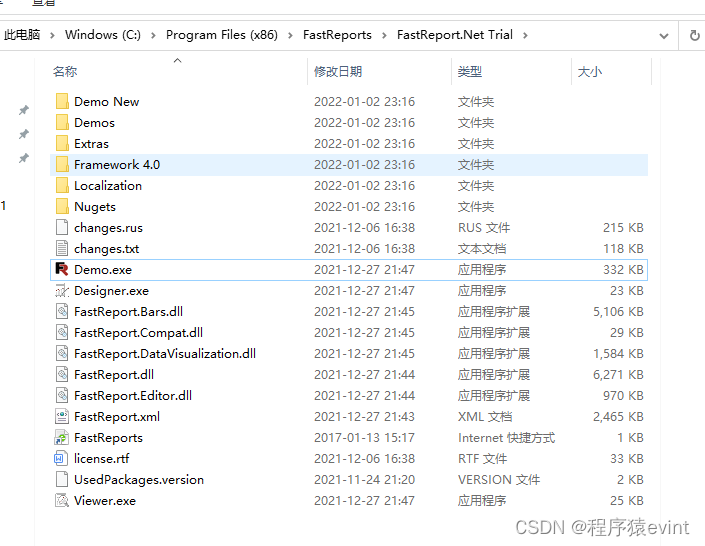The image size is (705, 546).
Task: Click the 6,271 KB size cell
Action: point(618,375)
